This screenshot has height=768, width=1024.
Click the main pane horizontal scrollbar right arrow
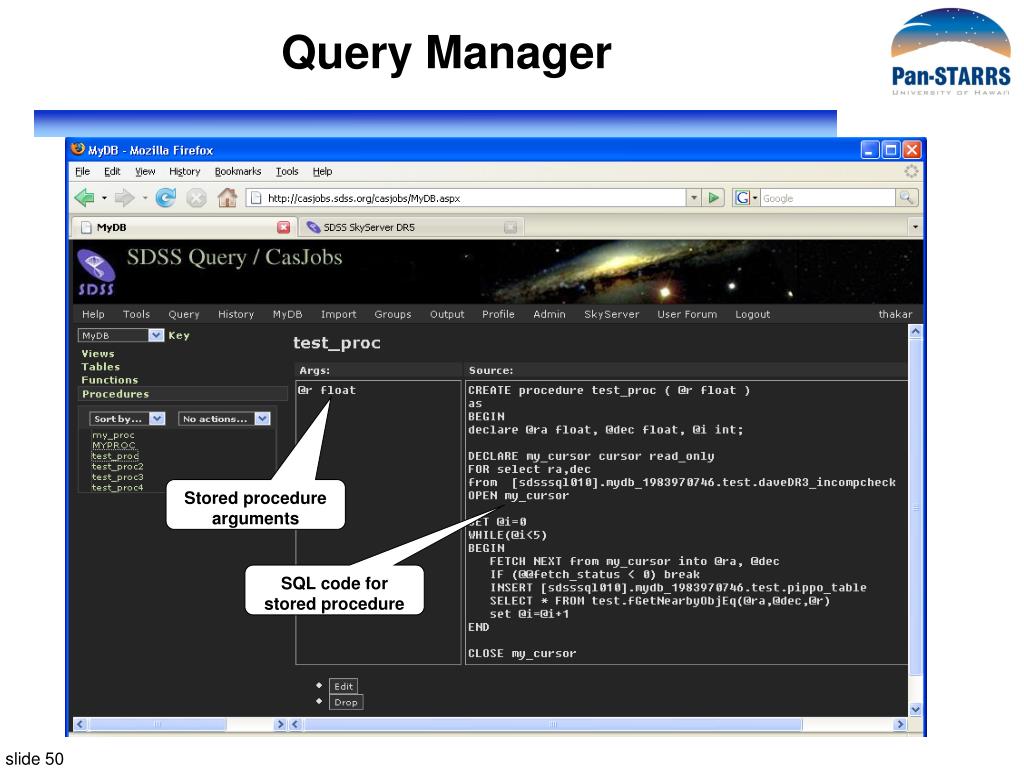pos(901,724)
